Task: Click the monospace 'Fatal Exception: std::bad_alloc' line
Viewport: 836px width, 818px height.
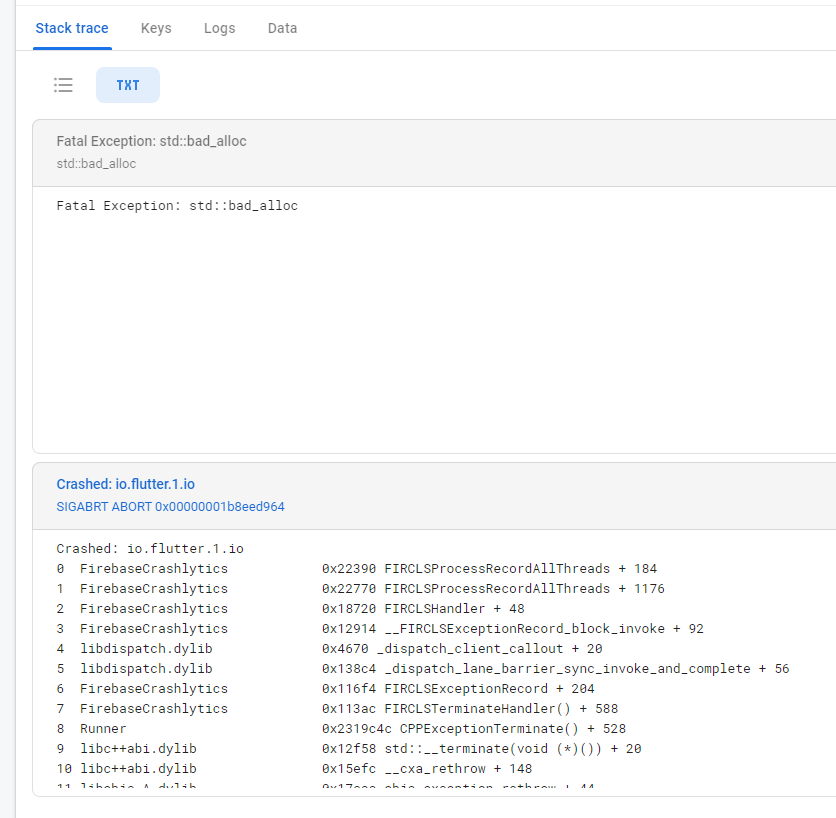Action: [177, 206]
